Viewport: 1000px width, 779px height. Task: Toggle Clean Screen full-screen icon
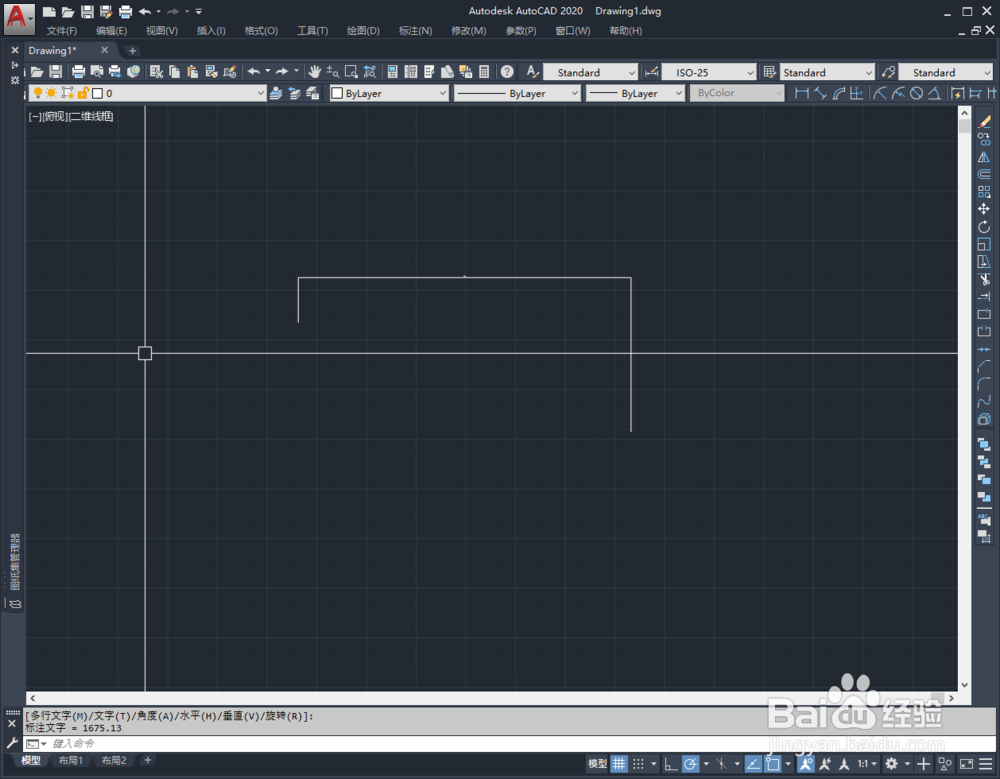[x=967, y=764]
